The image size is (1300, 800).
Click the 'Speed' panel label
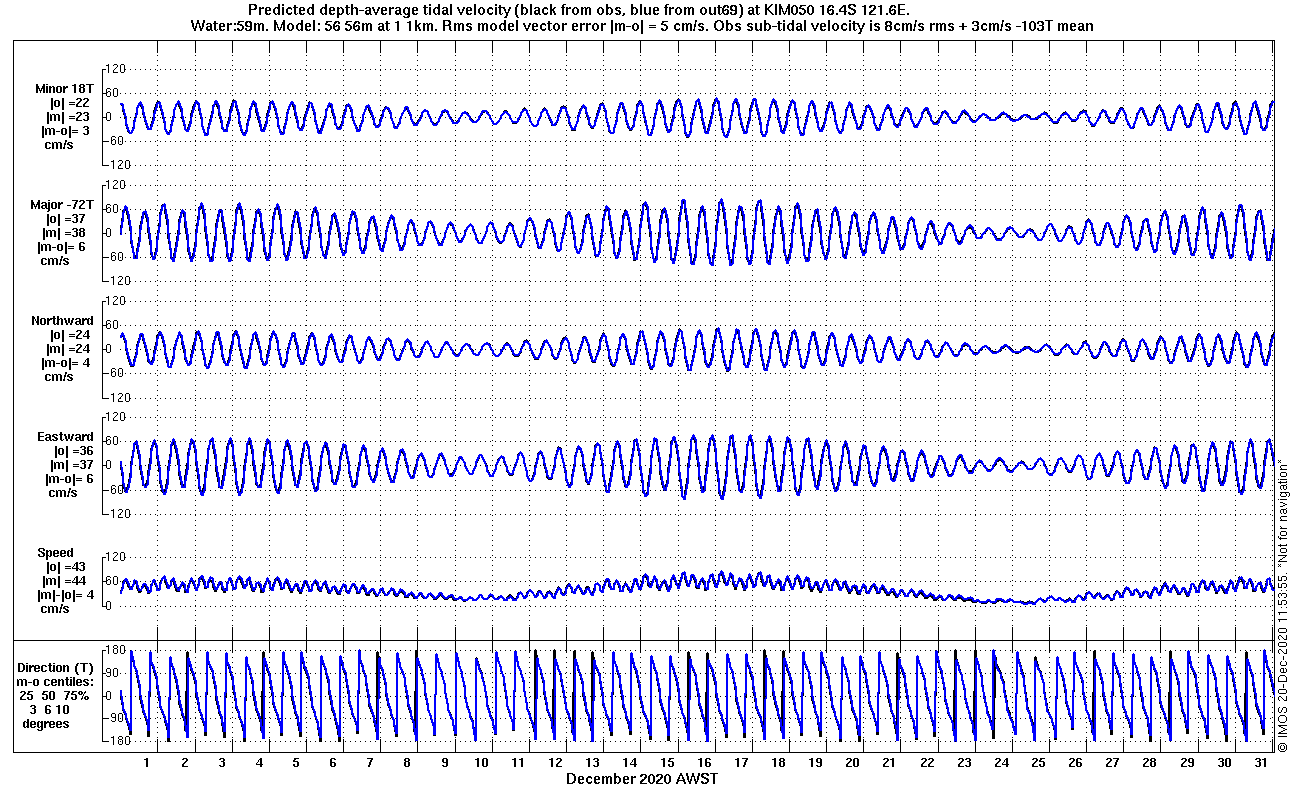point(55,553)
